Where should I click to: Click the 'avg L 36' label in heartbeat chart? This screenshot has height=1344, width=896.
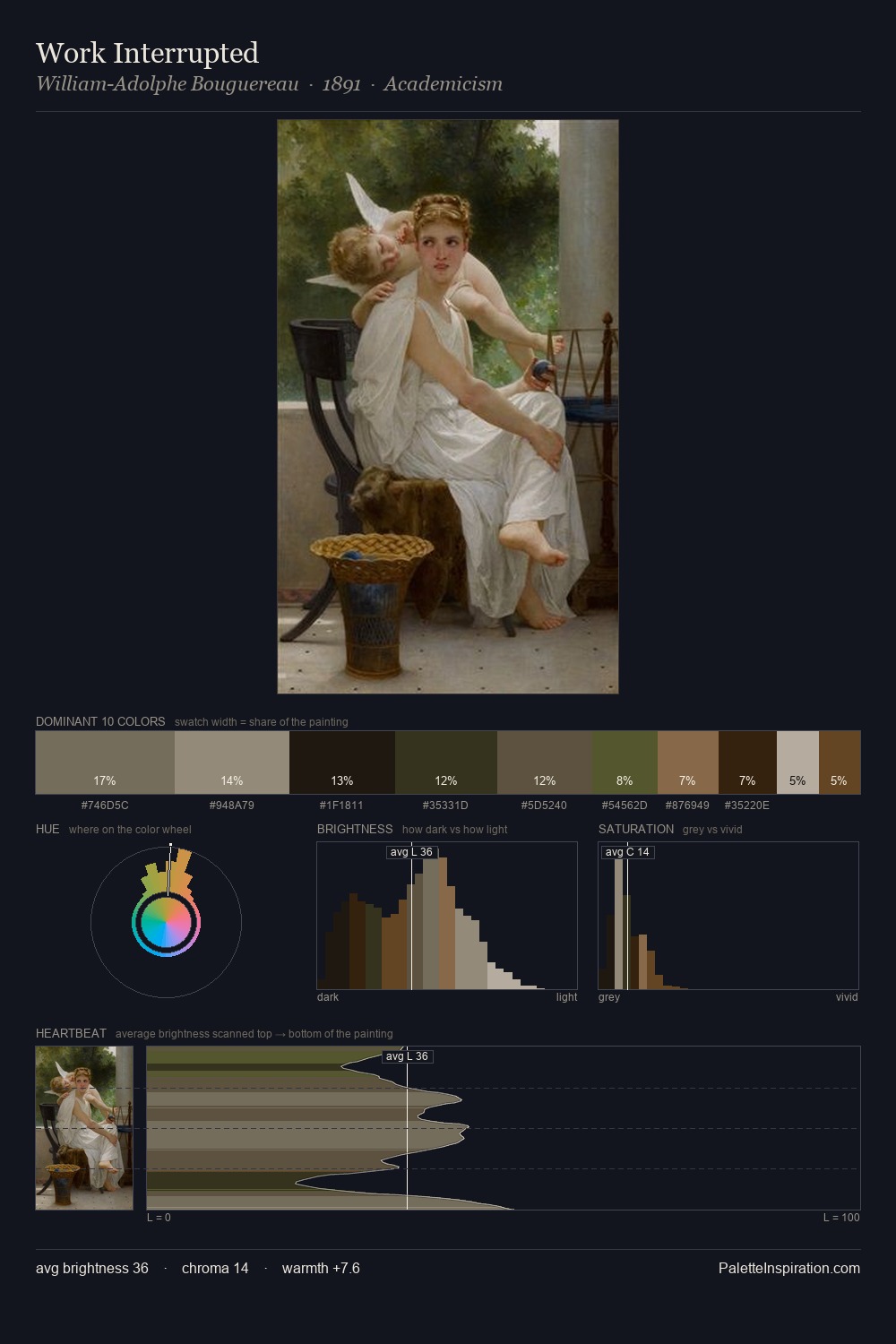click(408, 1056)
